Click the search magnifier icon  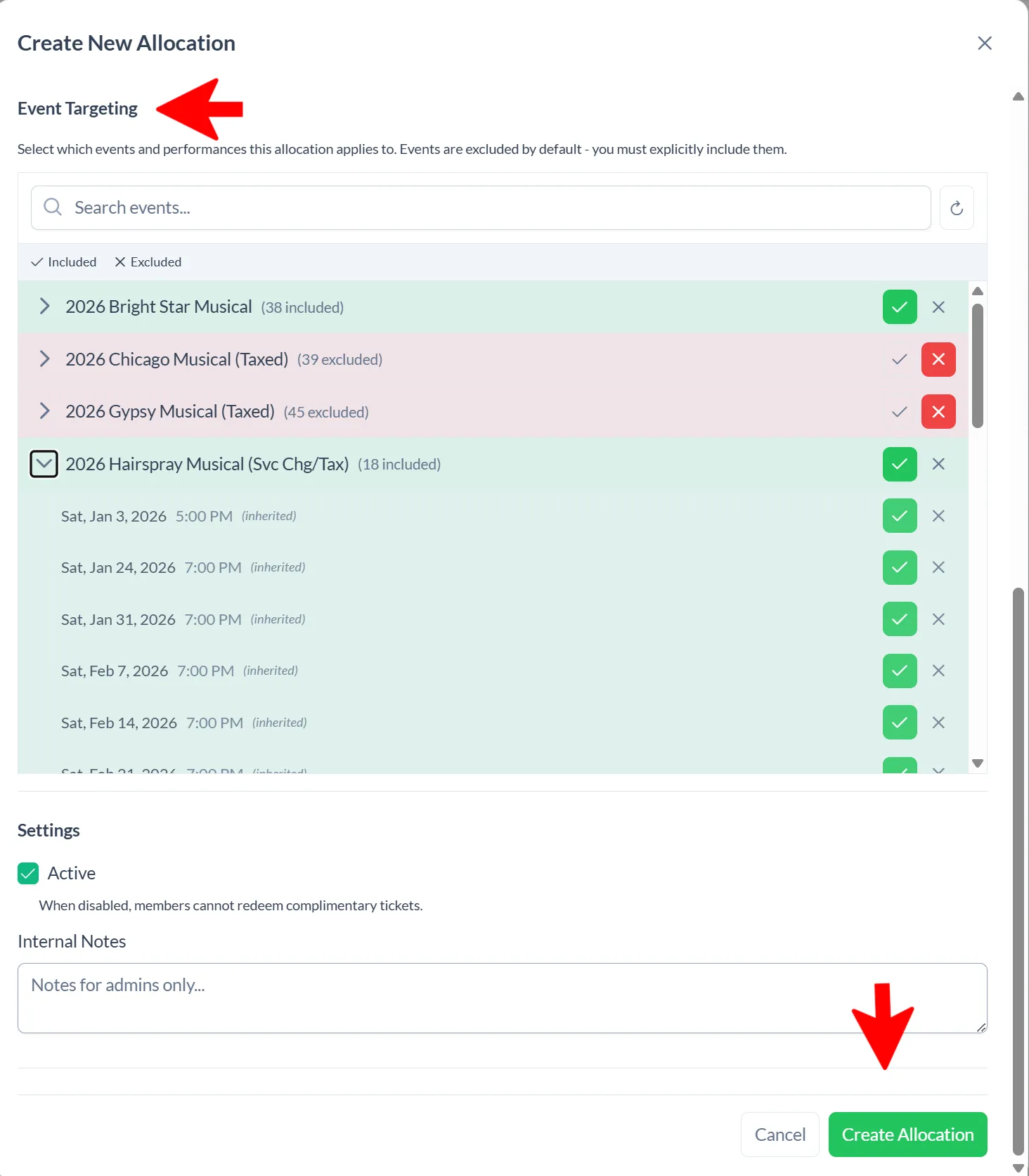53,207
